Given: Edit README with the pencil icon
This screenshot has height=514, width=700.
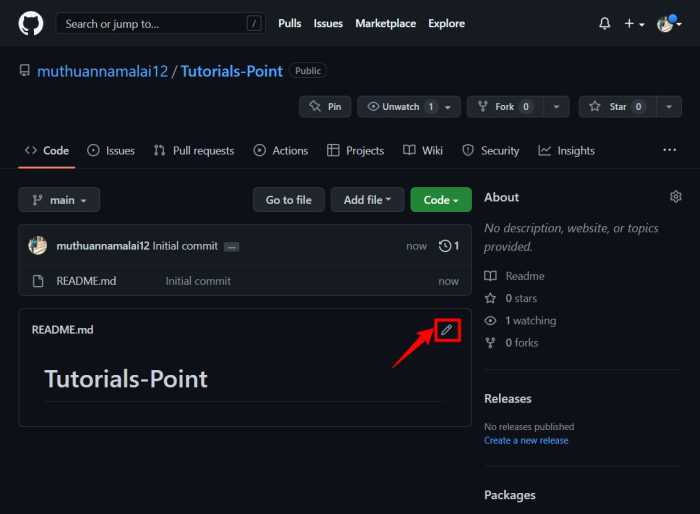Looking at the screenshot, I should click(447, 330).
